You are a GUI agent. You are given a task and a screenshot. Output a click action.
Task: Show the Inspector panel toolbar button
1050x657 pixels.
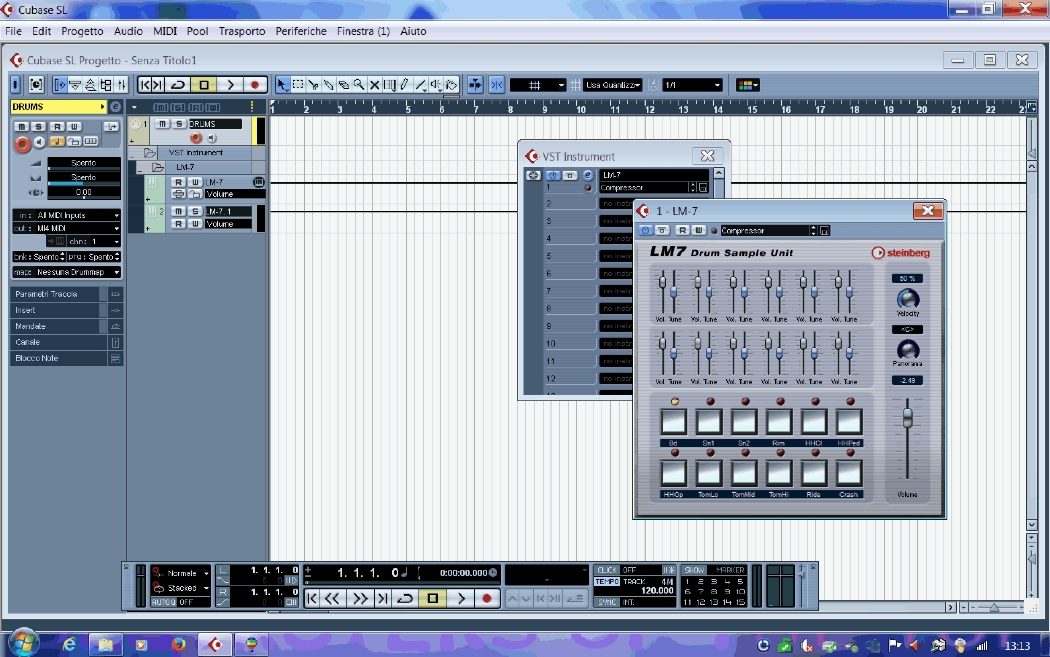point(59,85)
